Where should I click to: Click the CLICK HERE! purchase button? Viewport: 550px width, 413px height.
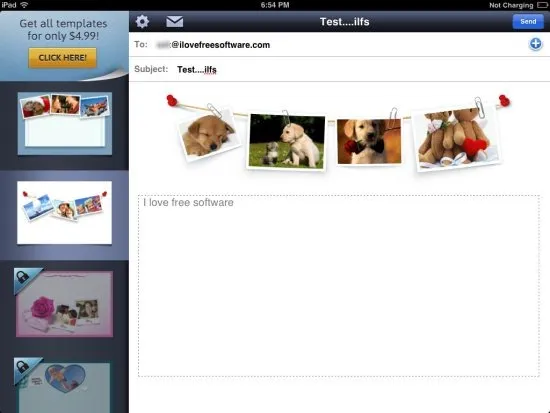[62, 58]
